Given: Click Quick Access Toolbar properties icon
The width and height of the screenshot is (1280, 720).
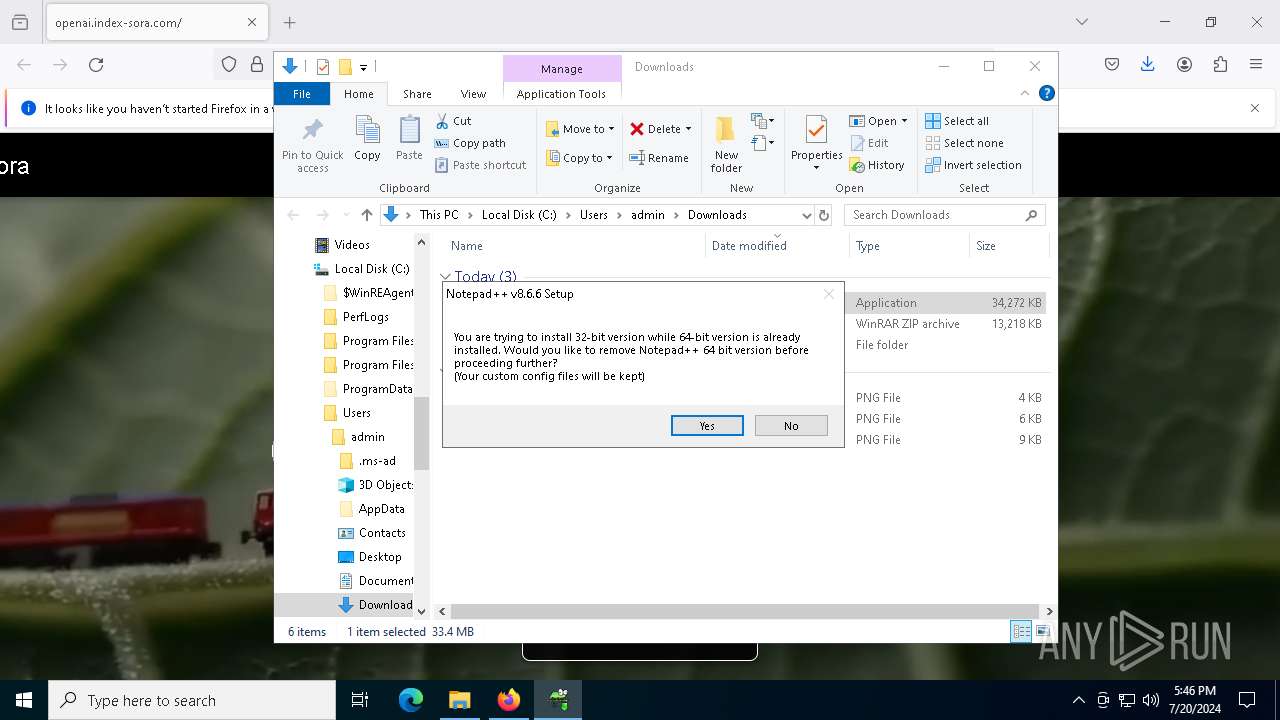Looking at the screenshot, I should coord(322,67).
